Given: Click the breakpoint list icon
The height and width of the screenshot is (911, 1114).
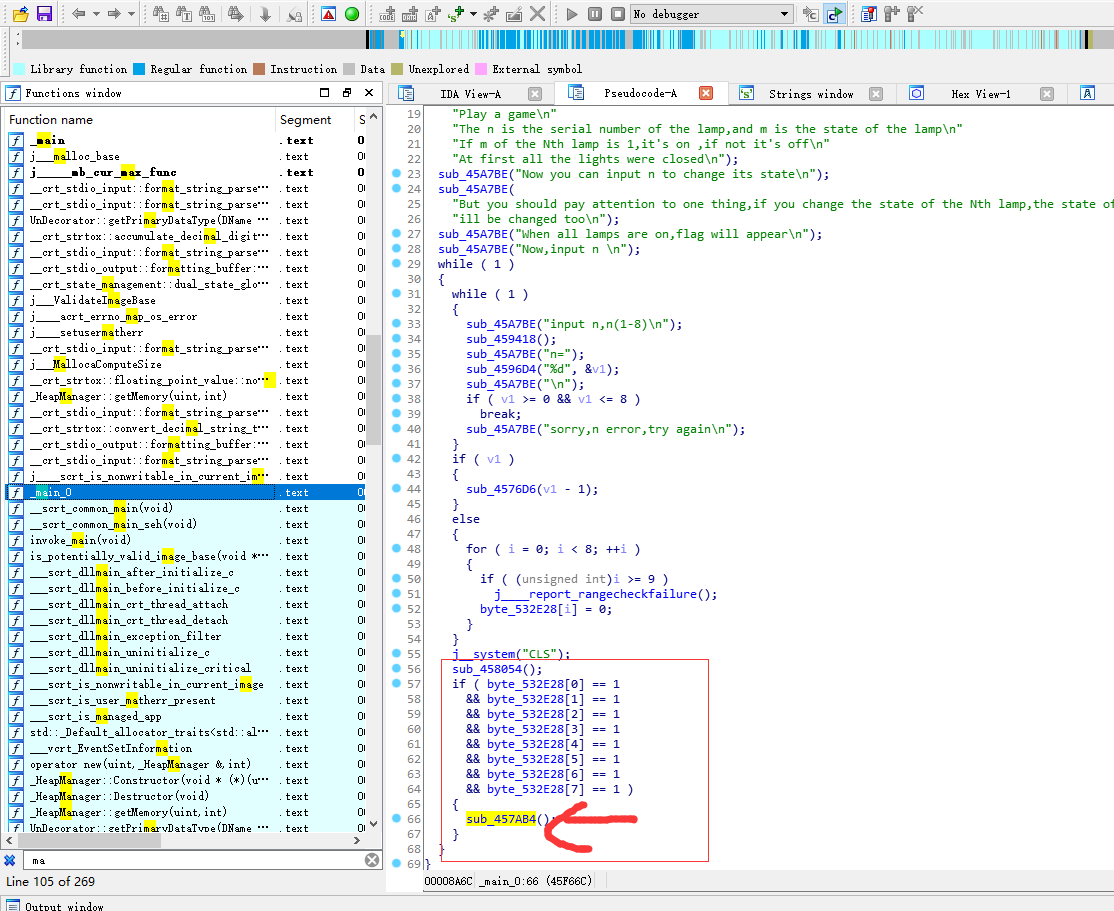Looking at the screenshot, I should pos(868,14).
